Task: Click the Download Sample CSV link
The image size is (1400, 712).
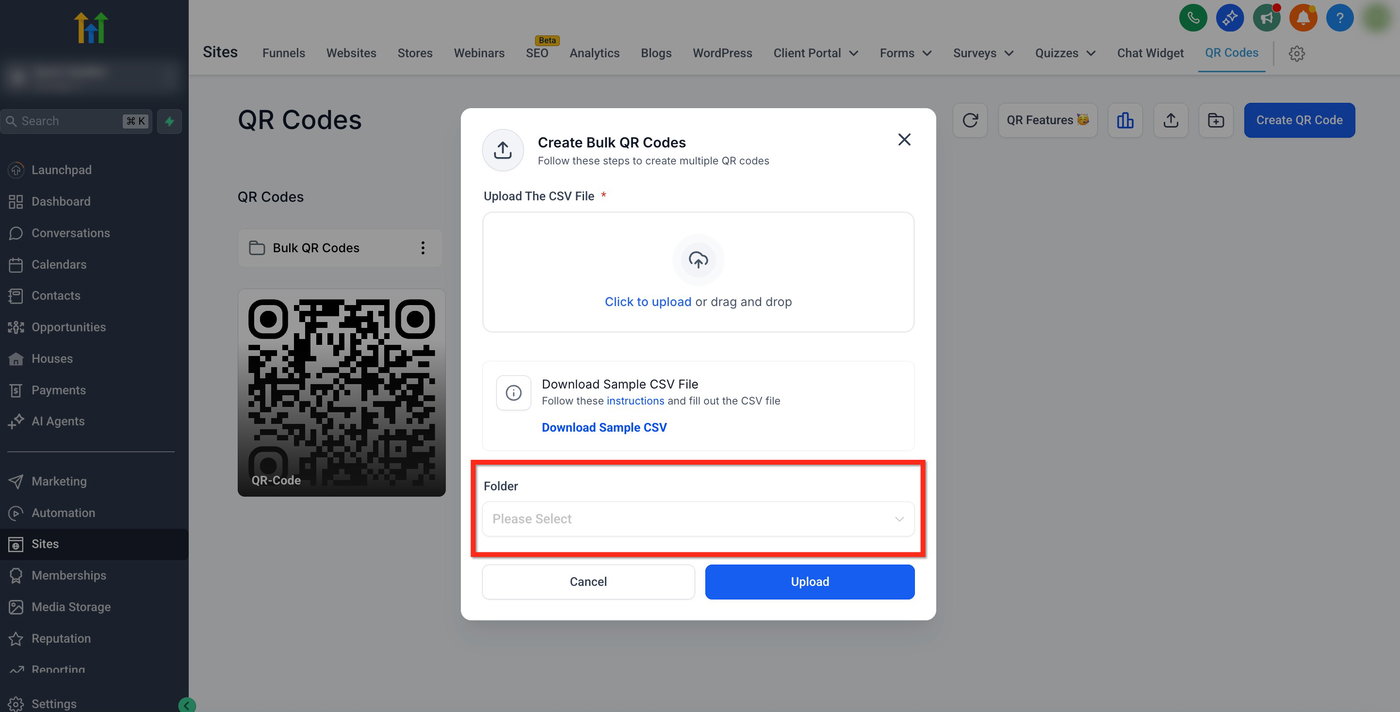Action: click(x=604, y=428)
